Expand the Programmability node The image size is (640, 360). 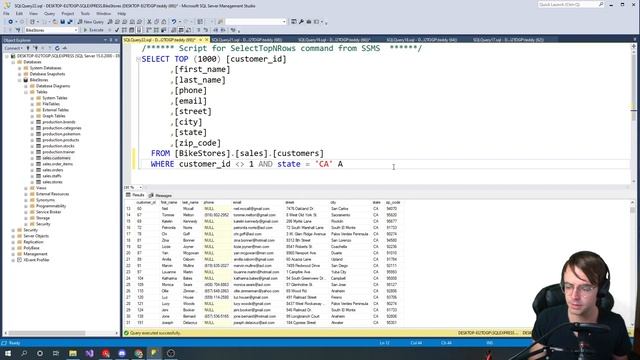point(26,206)
